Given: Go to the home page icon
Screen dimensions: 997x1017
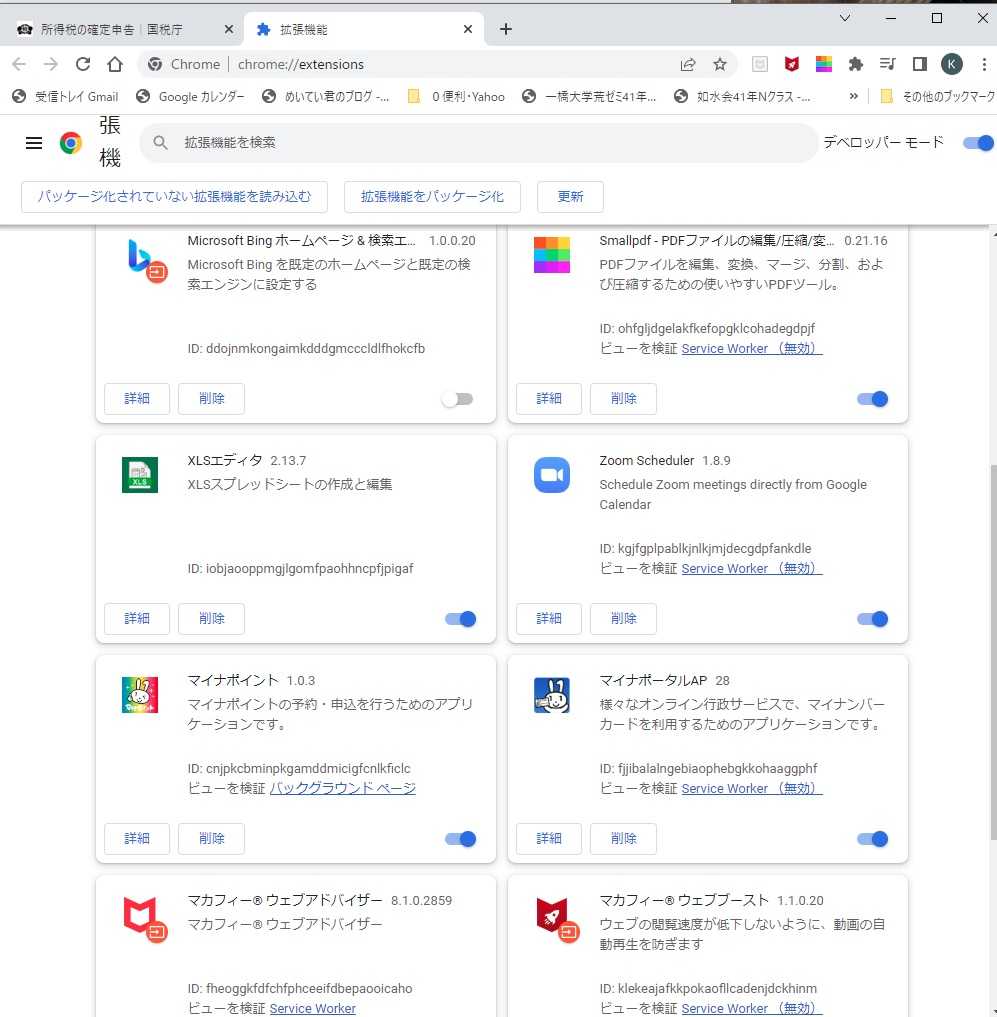Looking at the screenshot, I should [115, 64].
